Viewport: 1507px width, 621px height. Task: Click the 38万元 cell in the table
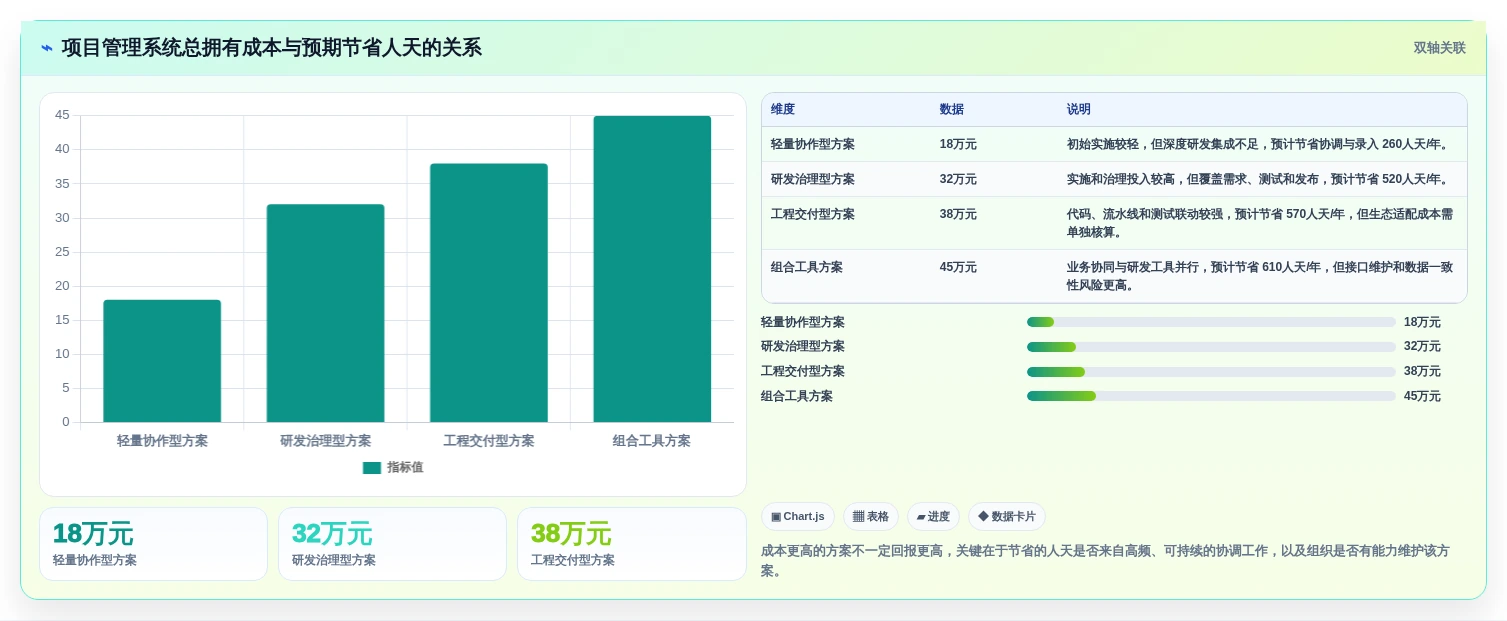click(958, 215)
